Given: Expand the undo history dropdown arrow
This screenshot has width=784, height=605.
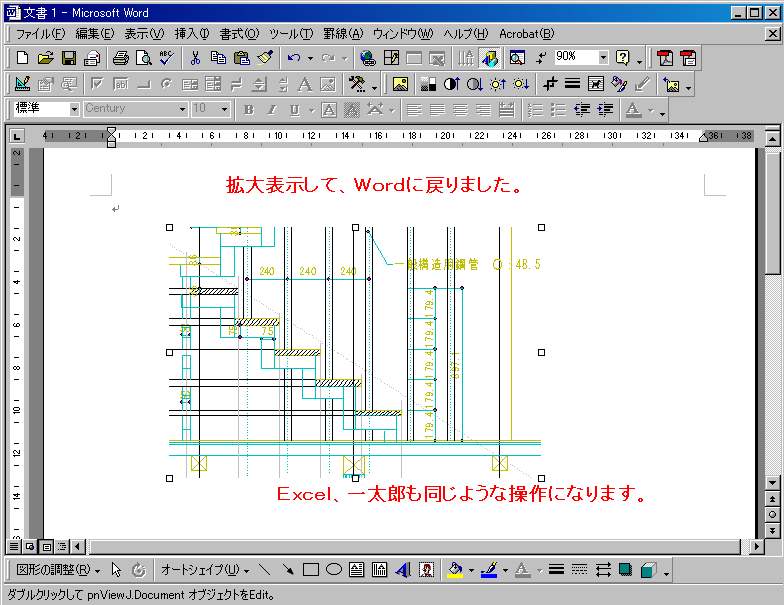Looking at the screenshot, I should (310, 58).
